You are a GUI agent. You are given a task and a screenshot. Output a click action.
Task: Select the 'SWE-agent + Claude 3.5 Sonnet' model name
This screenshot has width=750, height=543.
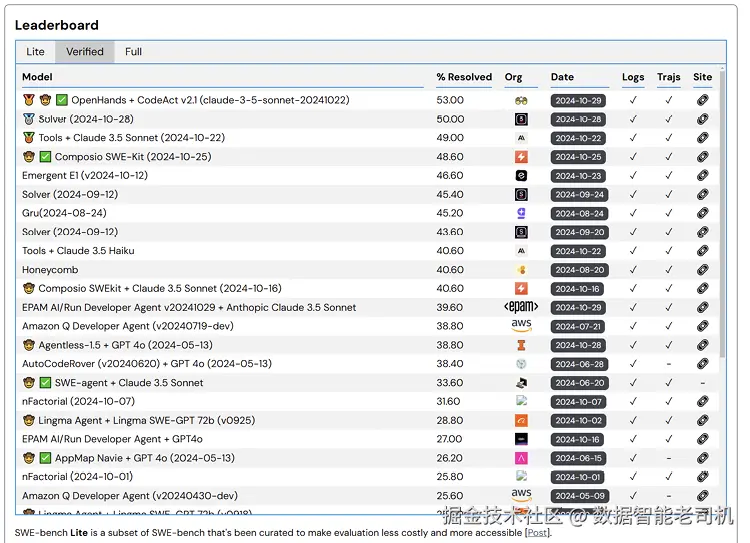129,383
